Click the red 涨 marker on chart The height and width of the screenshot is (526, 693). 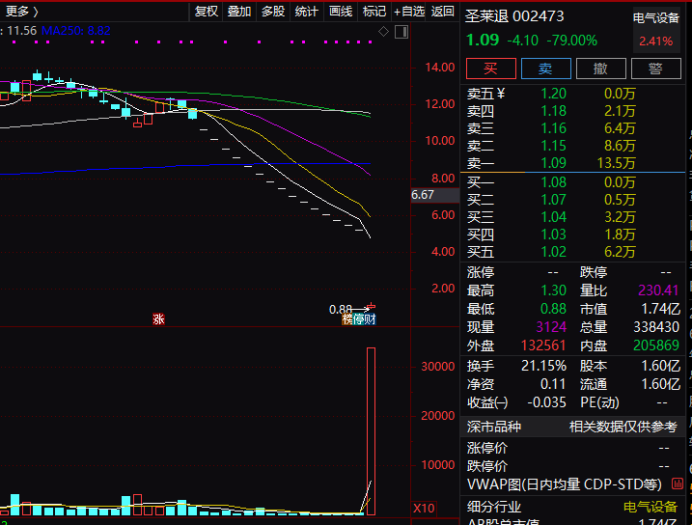click(x=158, y=320)
